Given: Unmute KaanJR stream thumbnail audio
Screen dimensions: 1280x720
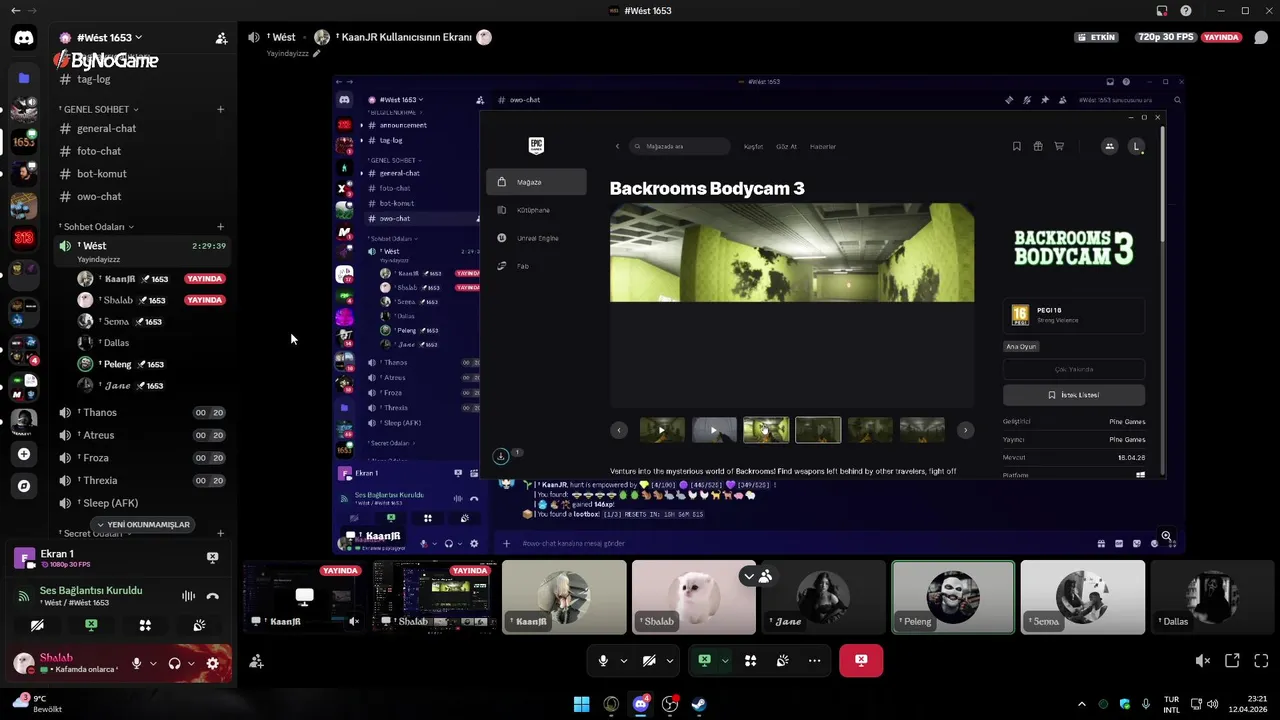Looking at the screenshot, I should [x=354, y=621].
